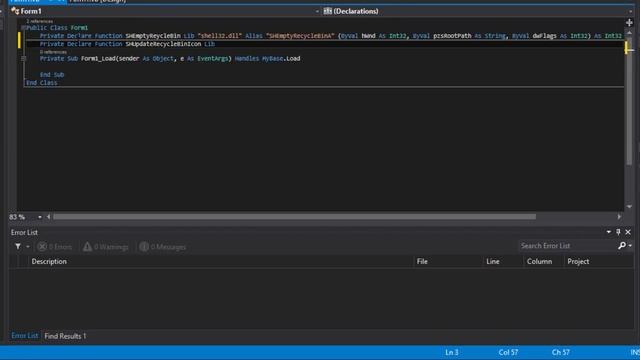Toggle the 0 Warnings filter
640x360 pixels.
pyautogui.click(x=106, y=247)
